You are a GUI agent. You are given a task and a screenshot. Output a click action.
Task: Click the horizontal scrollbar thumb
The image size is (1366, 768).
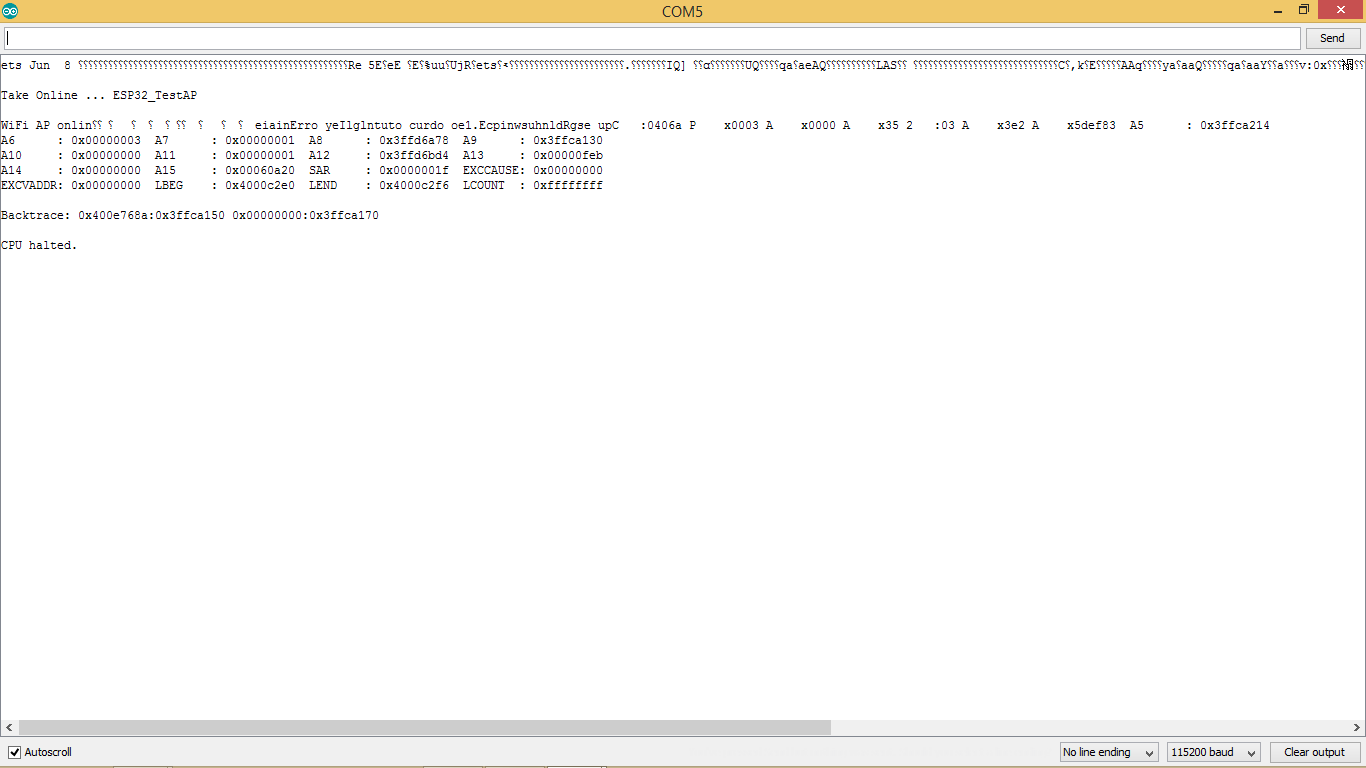pos(424,727)
